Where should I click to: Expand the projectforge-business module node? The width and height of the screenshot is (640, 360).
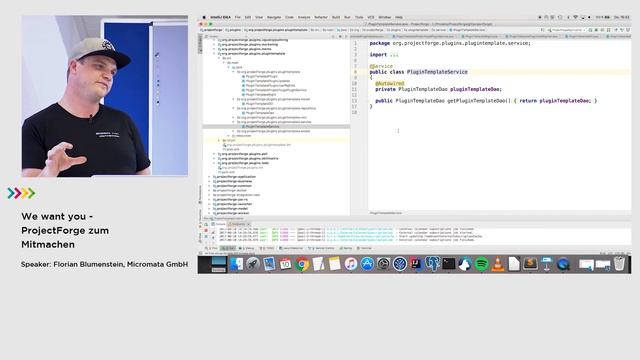pos(210,181)
